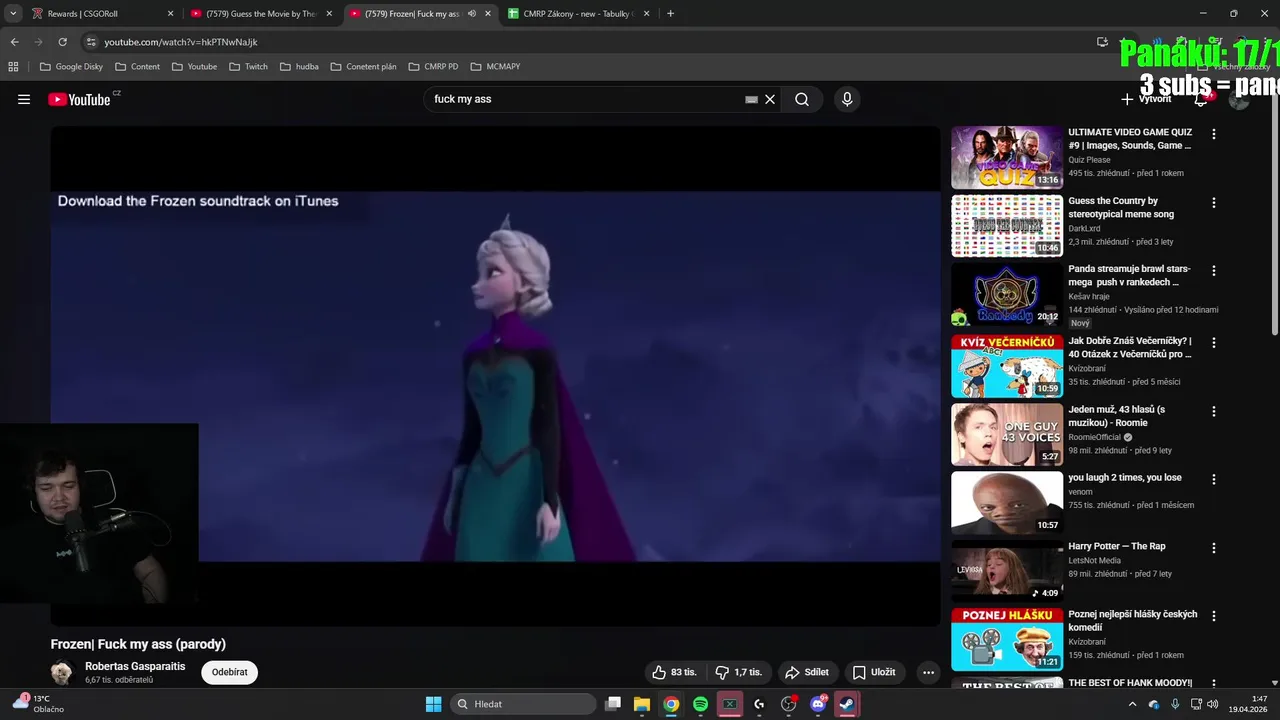Open site information icon in address bar
Viewport: 1280px width, 720px height.
point(91,42)
